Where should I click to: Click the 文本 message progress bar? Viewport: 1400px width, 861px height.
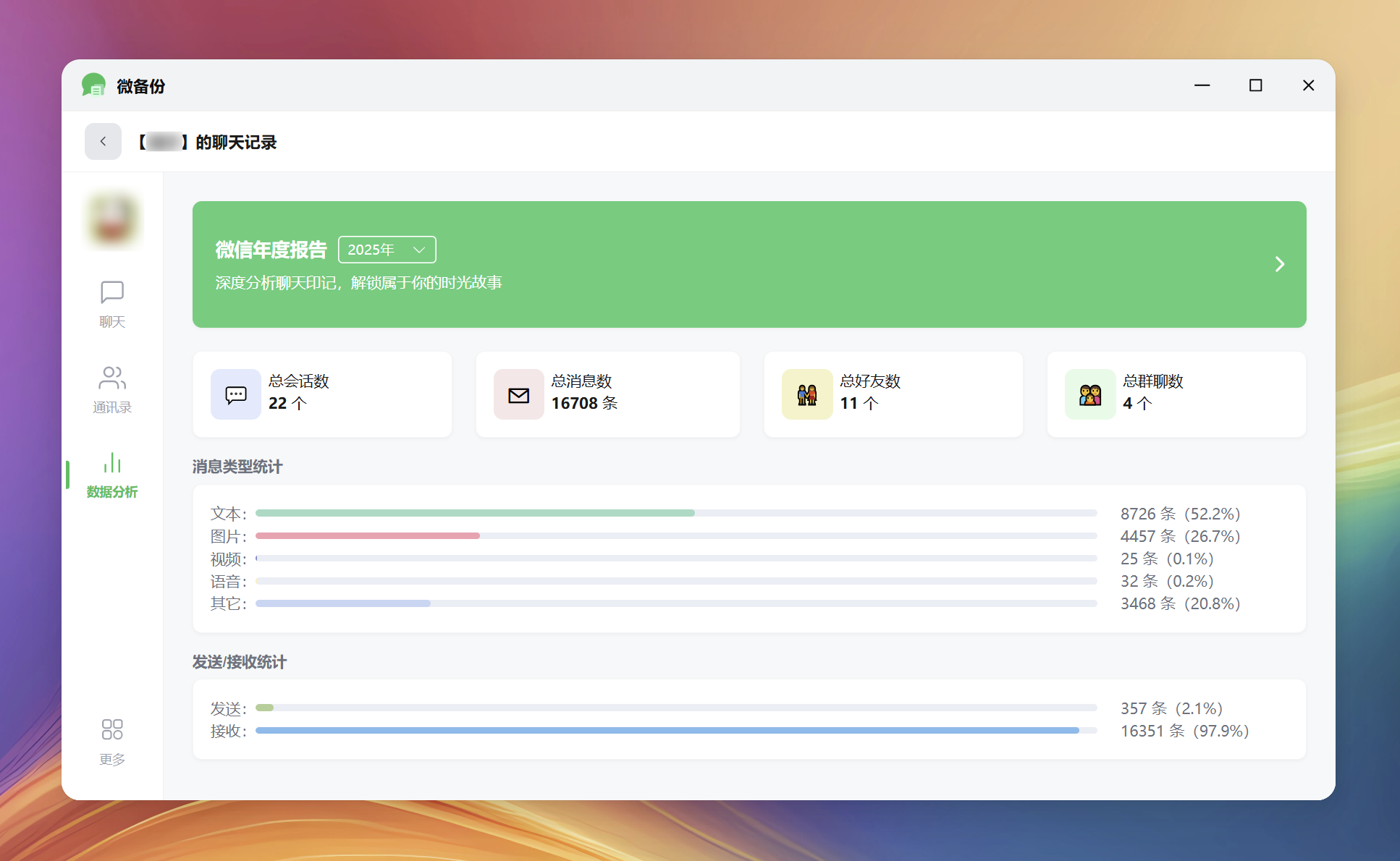tap(676, 513)
